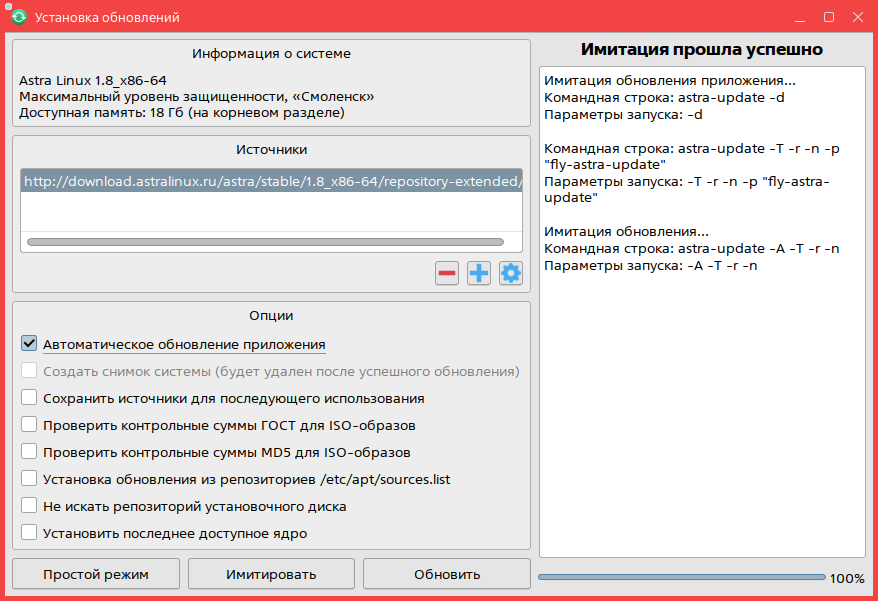Maximize the update installer window

pyautogui.click(x=828, y=17)
